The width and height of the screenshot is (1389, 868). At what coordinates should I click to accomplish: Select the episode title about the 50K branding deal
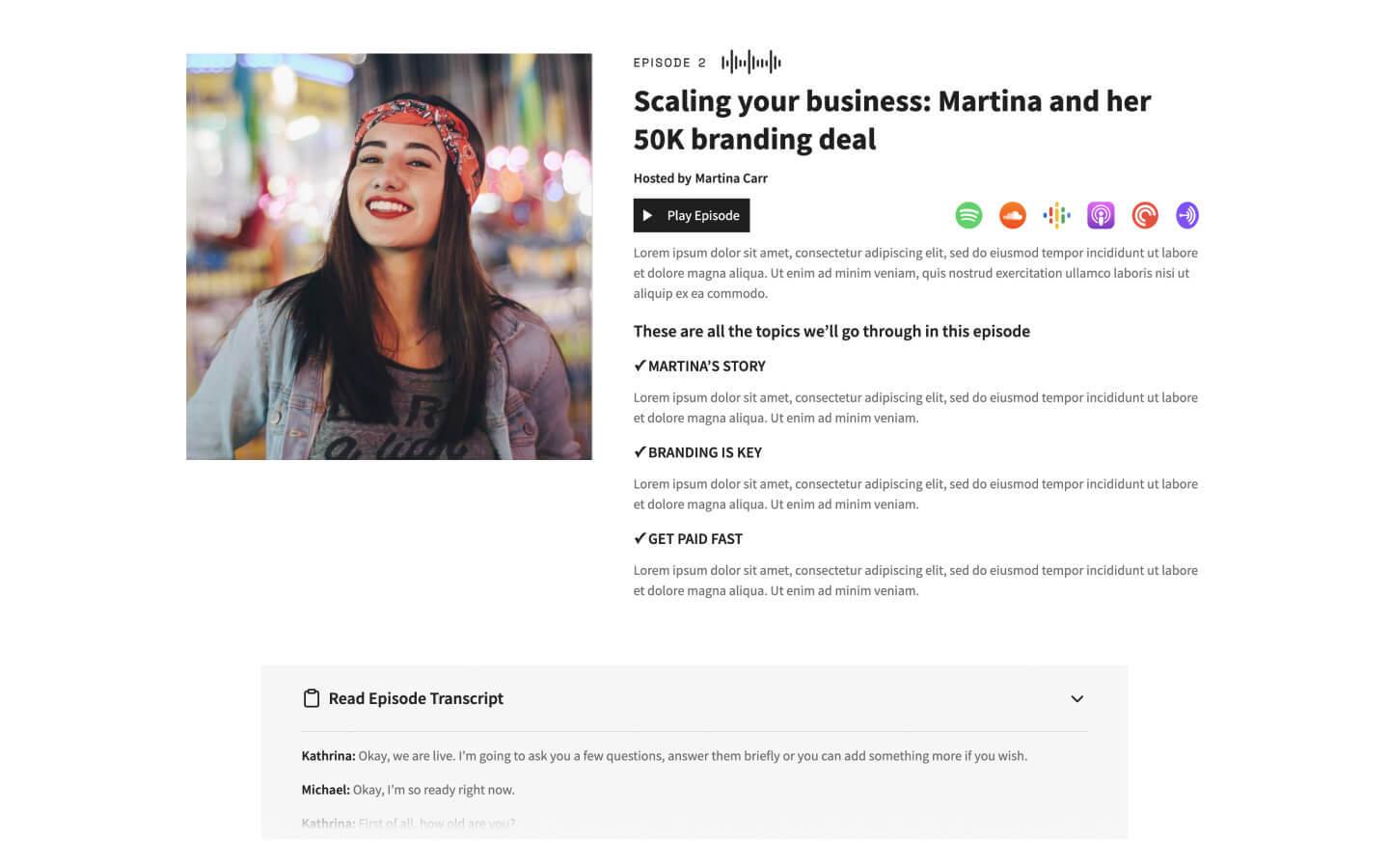[x=892, y=120]
